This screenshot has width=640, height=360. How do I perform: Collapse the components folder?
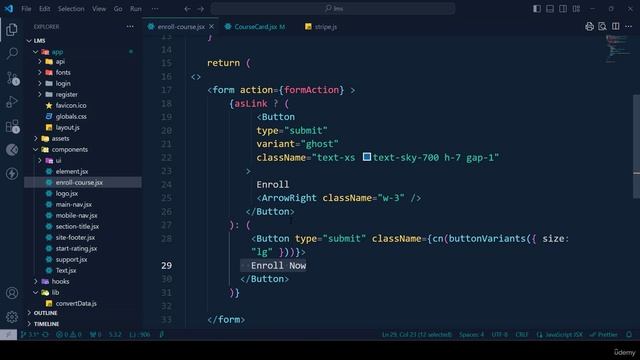(x=36, y=149)
